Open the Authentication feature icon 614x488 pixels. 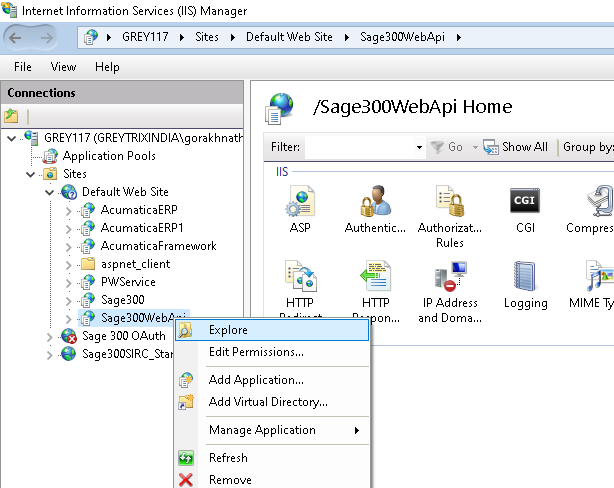(375, 201)
